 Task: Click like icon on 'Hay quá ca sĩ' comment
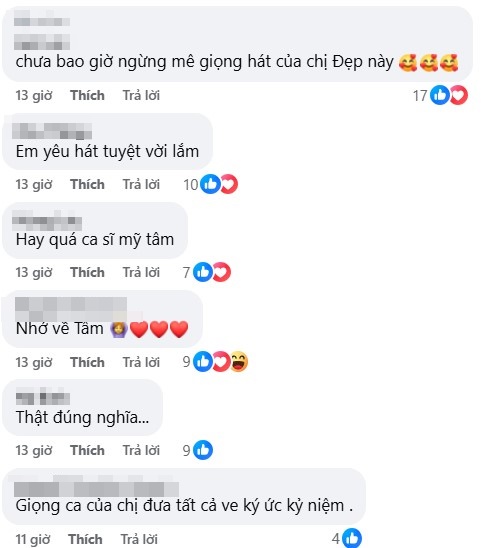(x=203, y=272)
